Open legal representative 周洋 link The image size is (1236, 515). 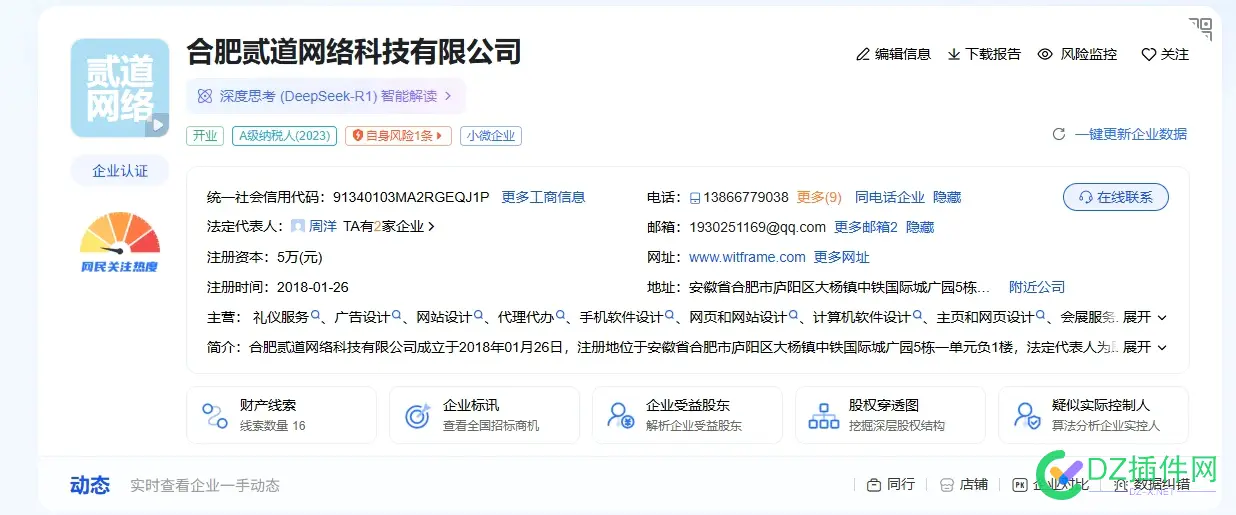pos(322,227)
